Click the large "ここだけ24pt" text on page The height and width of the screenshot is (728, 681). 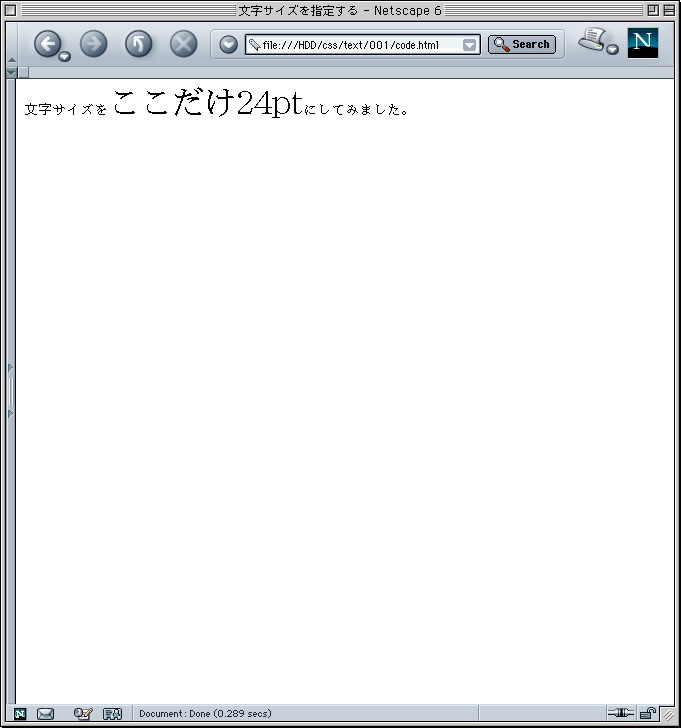(208, 102)
